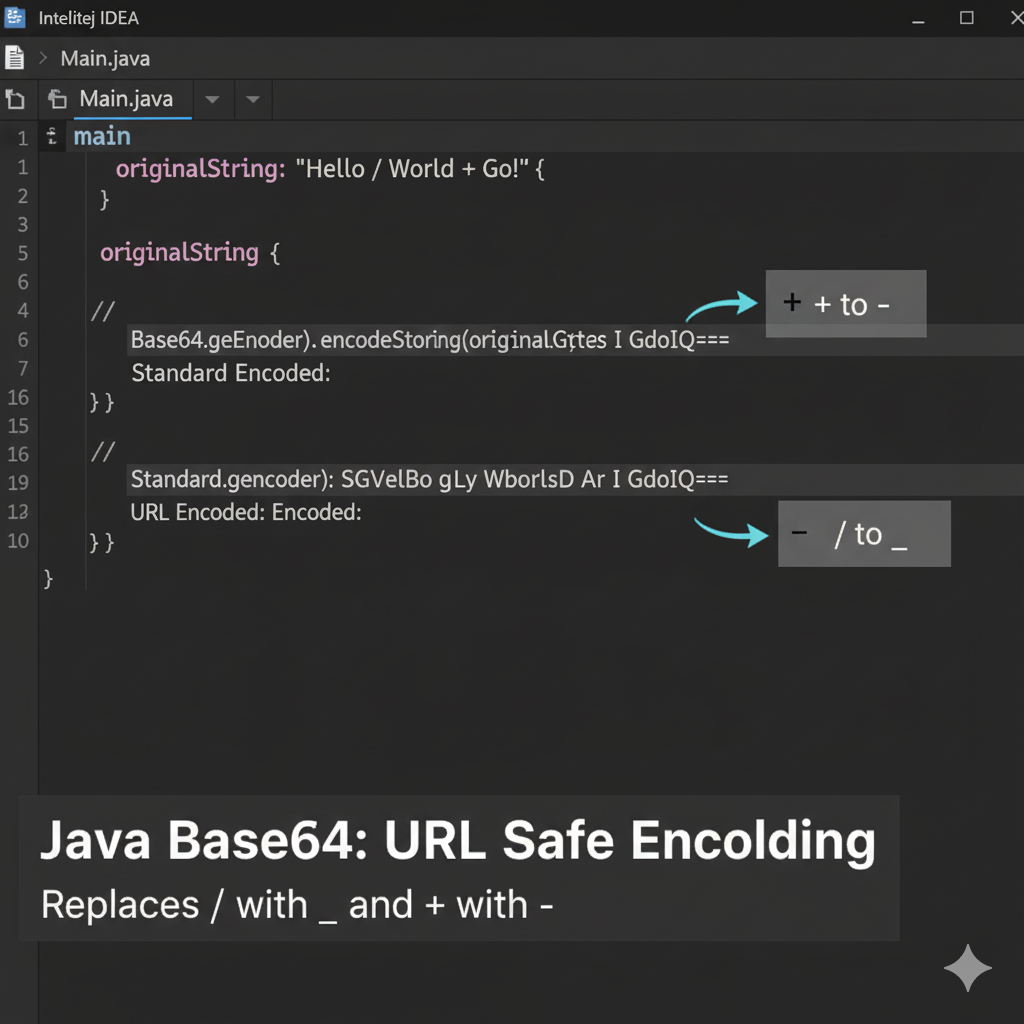Select the back navigation icon left of the tab
Viewport: 1024px width, 1024px height.
(x=14, y=99)
